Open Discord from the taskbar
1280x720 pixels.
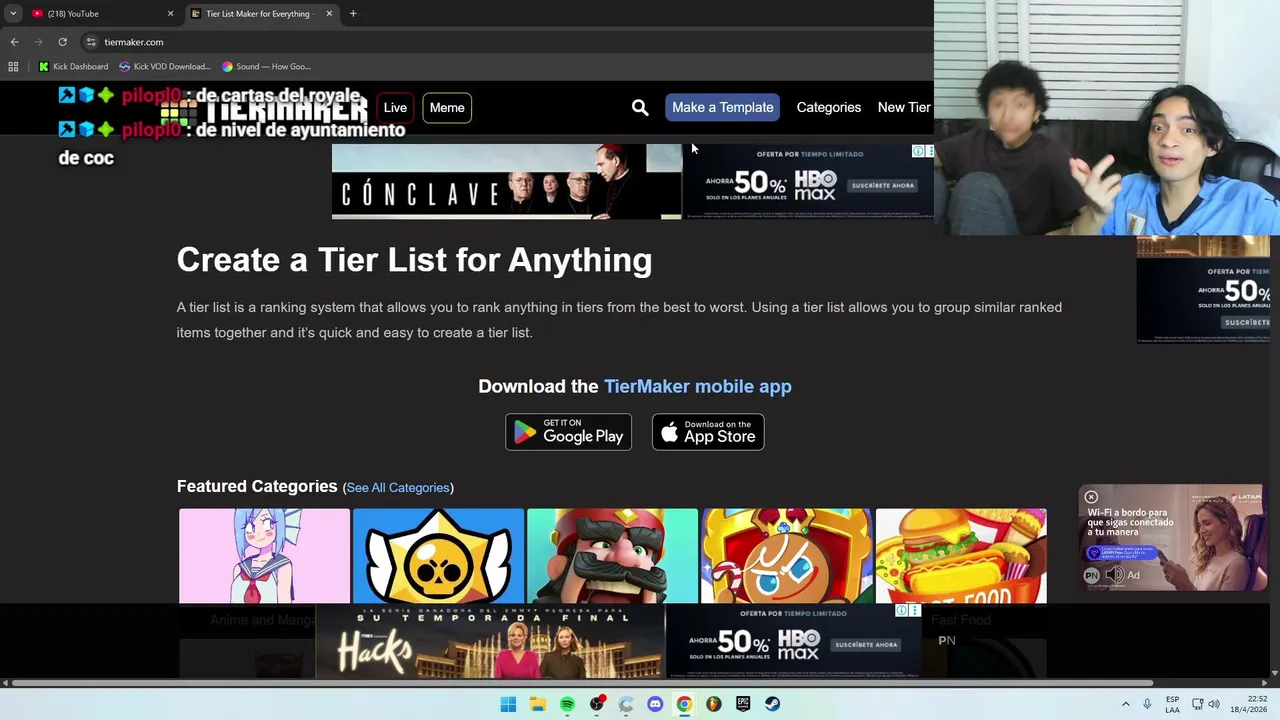coord(655,704)
